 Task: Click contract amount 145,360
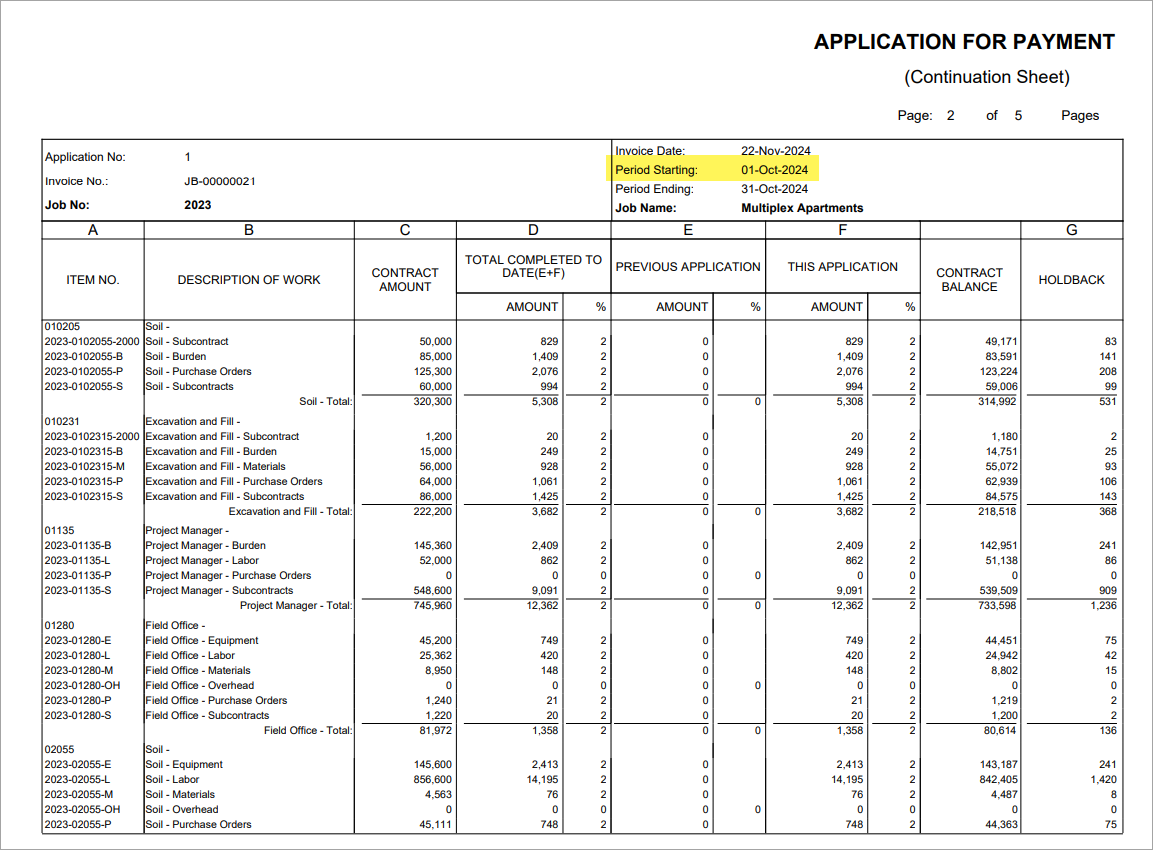tap(433, 546)
